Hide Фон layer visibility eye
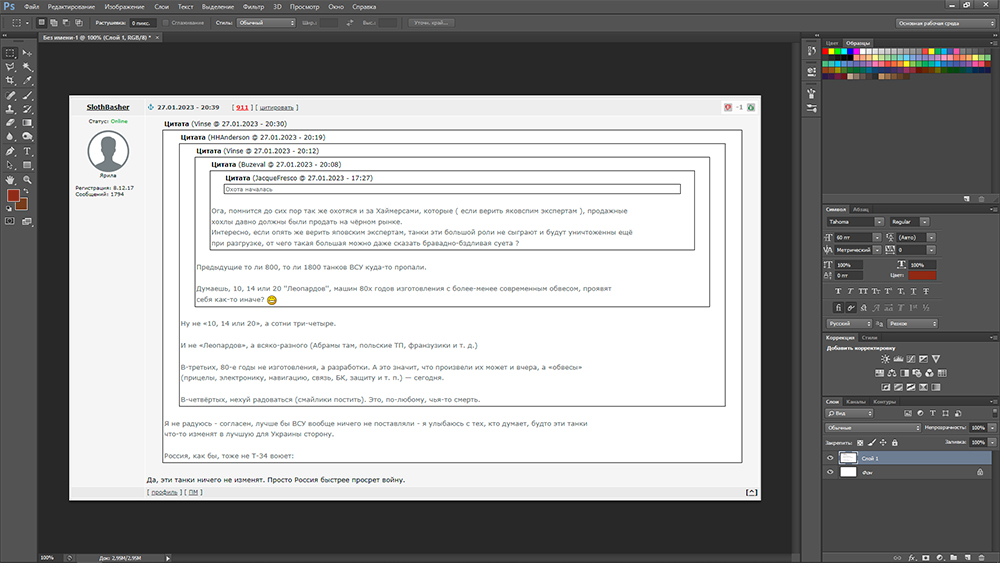 click(x=830, y=472)
